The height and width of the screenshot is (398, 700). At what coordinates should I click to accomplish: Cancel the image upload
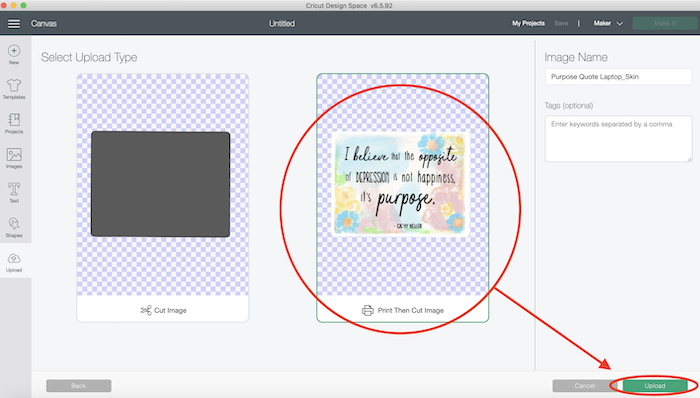click(x=585, y=386)
